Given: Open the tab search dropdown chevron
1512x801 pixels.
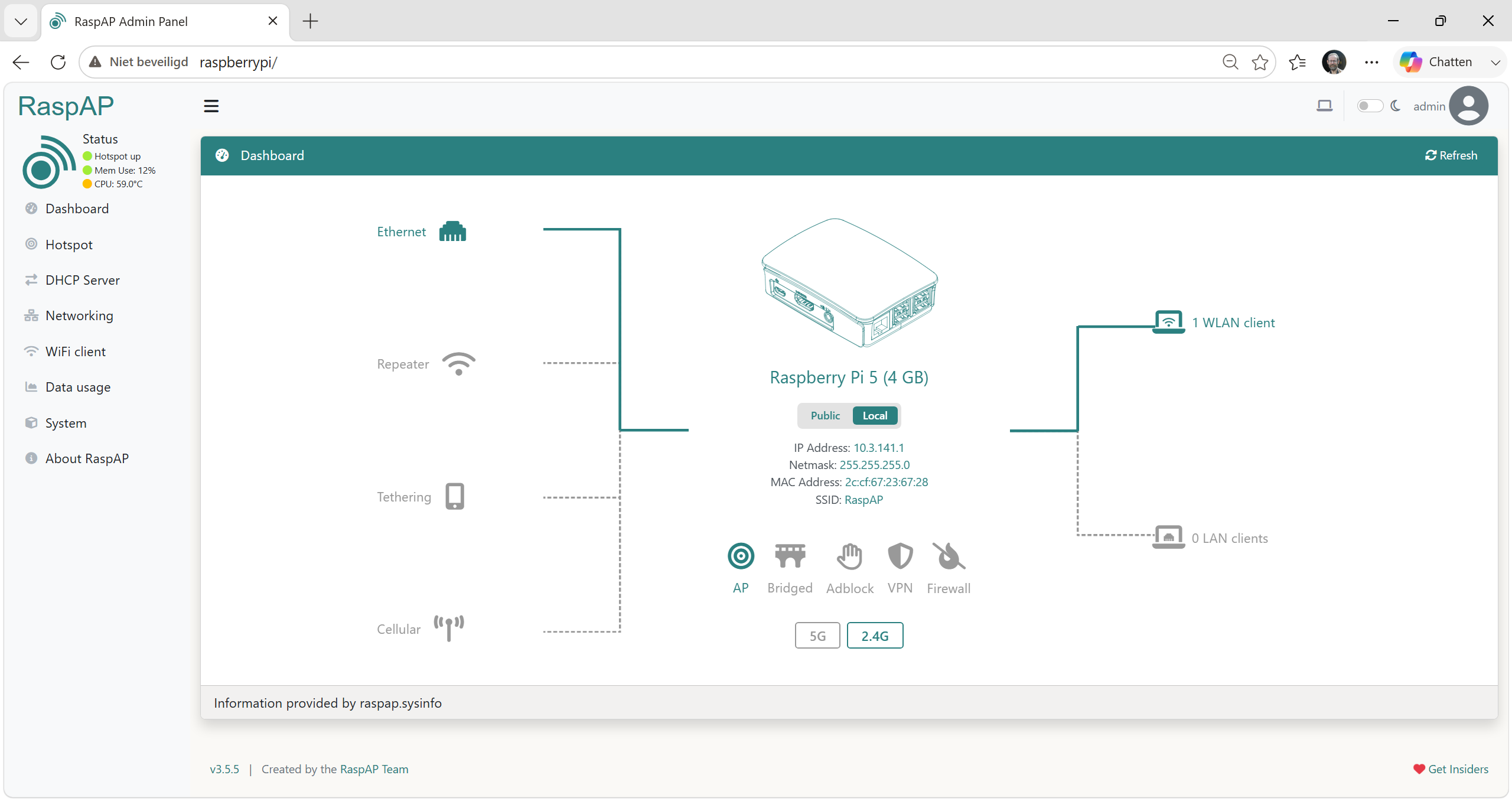Looking at the screenshot, I should (21, 21).
